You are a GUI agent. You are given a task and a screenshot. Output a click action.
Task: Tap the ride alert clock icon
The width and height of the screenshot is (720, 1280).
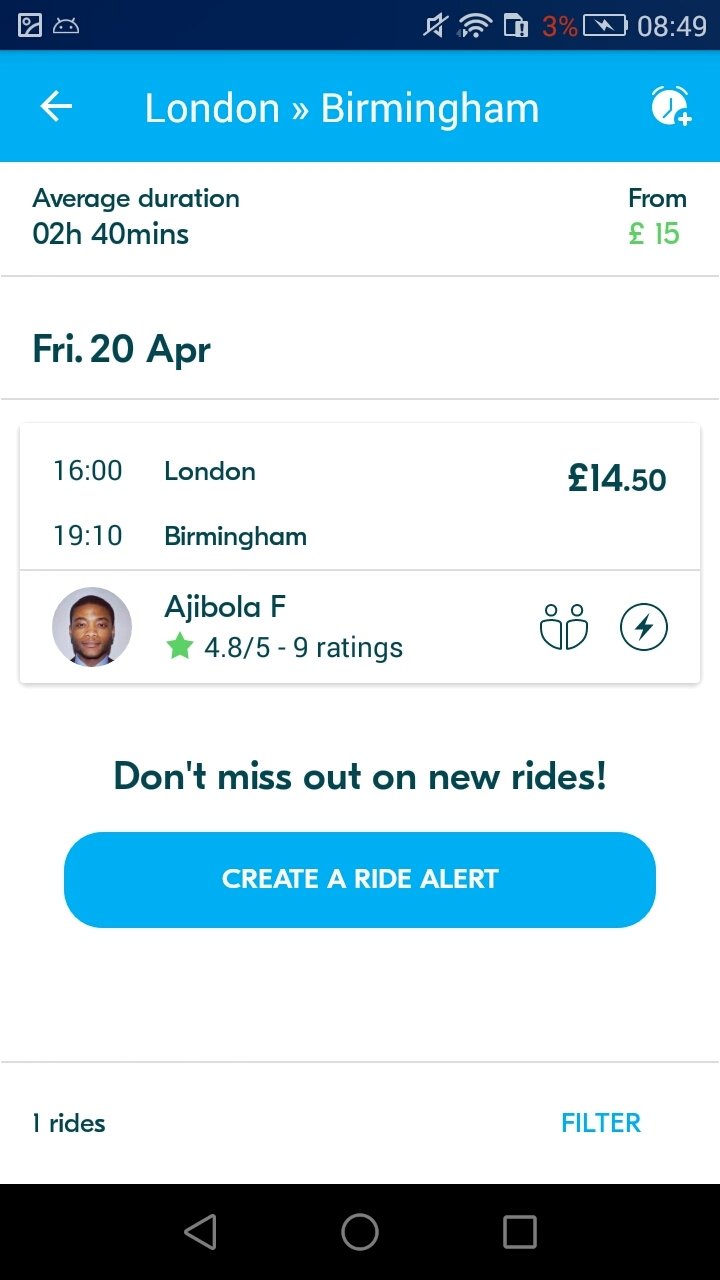coord(670,106)
